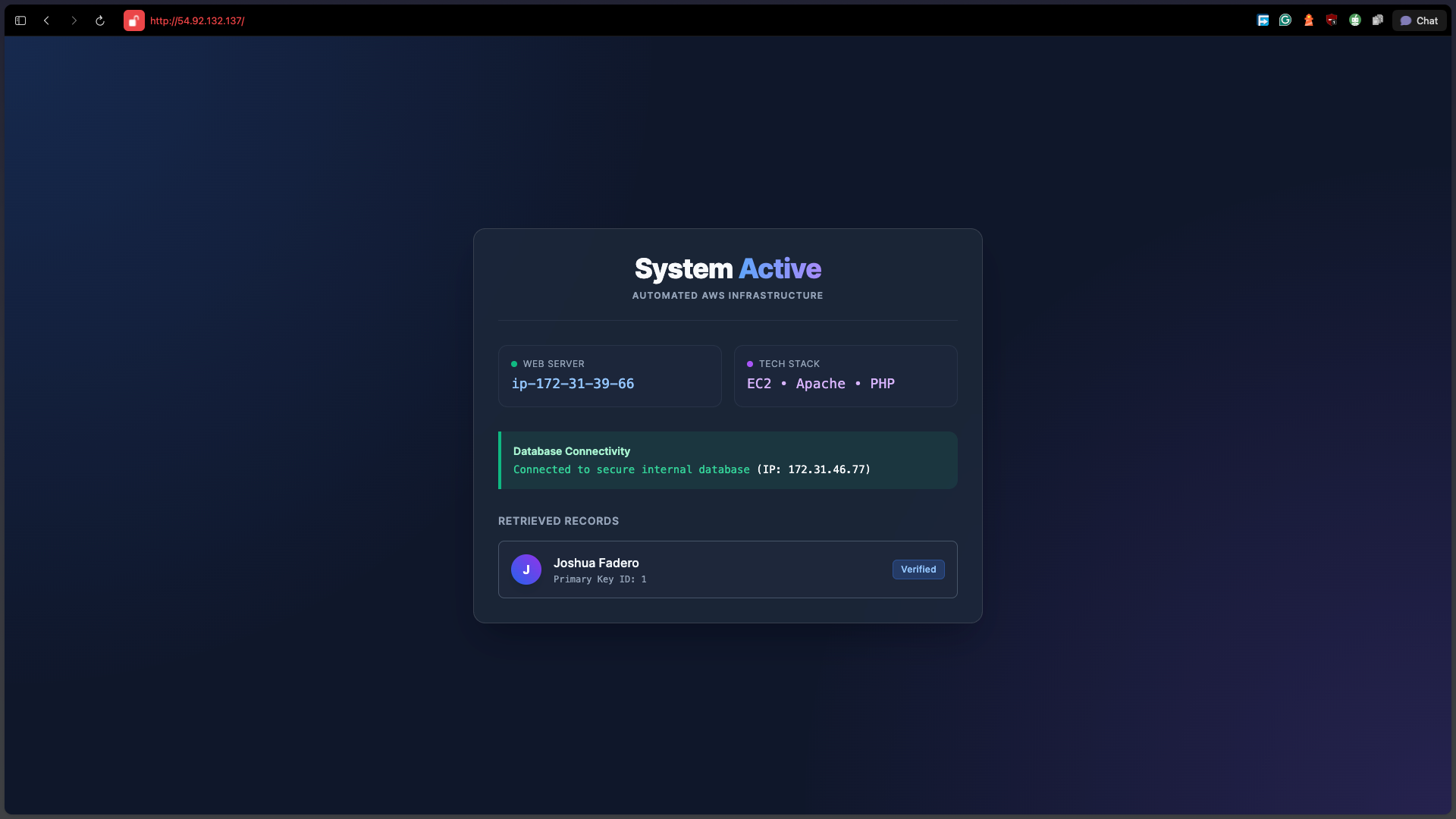Viewport: 1456px width, 819px height.
Task: Click the red insecure-site lock icon
Action: point(134,20)
